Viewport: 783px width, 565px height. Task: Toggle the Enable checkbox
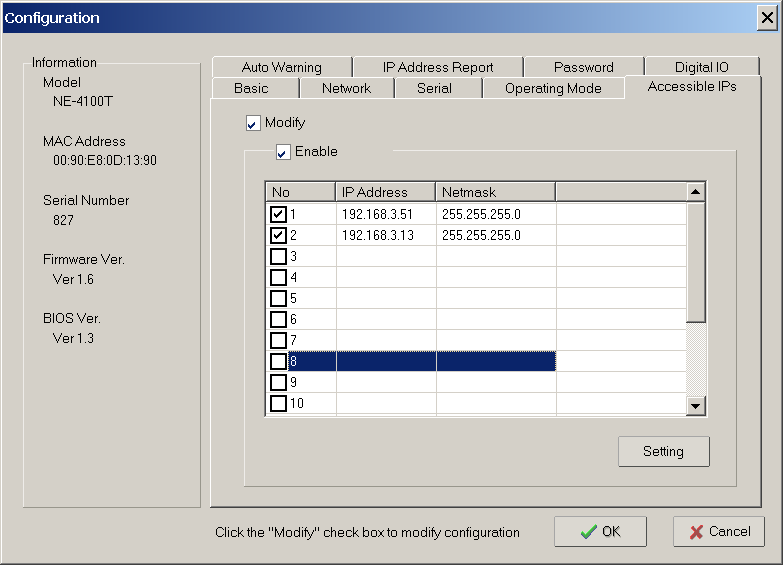pyautogui.click(x=283, y=152)
